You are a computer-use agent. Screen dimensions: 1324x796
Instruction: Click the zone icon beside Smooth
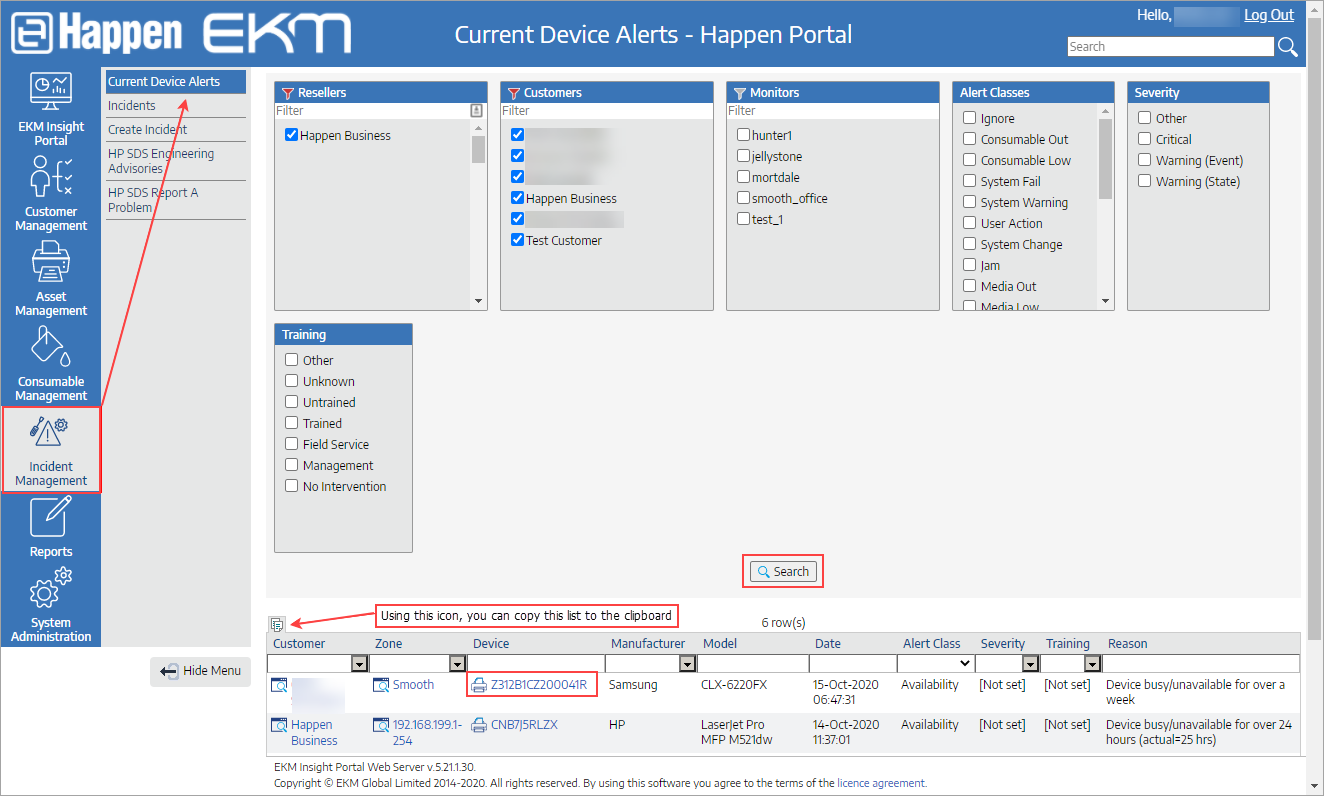coord(381,685)
